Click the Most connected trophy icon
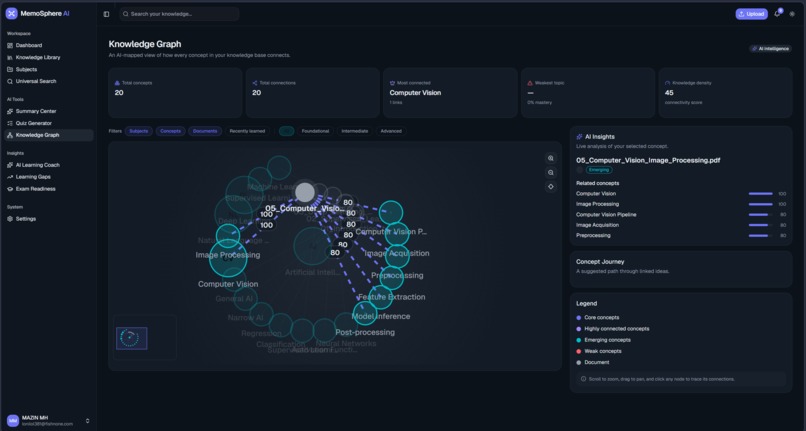This screenshot has height=431, width=806. click(x=392, y=83)
